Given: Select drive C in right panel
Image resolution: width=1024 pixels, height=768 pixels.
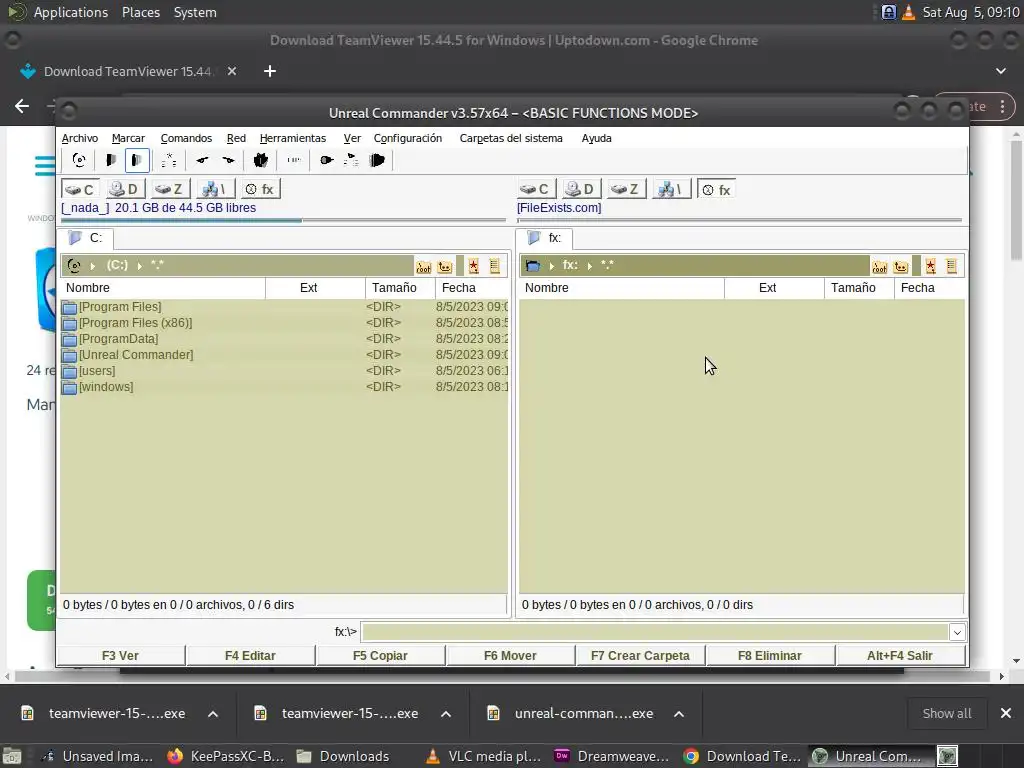Looking at the screenshot, I should pos(536,189).
